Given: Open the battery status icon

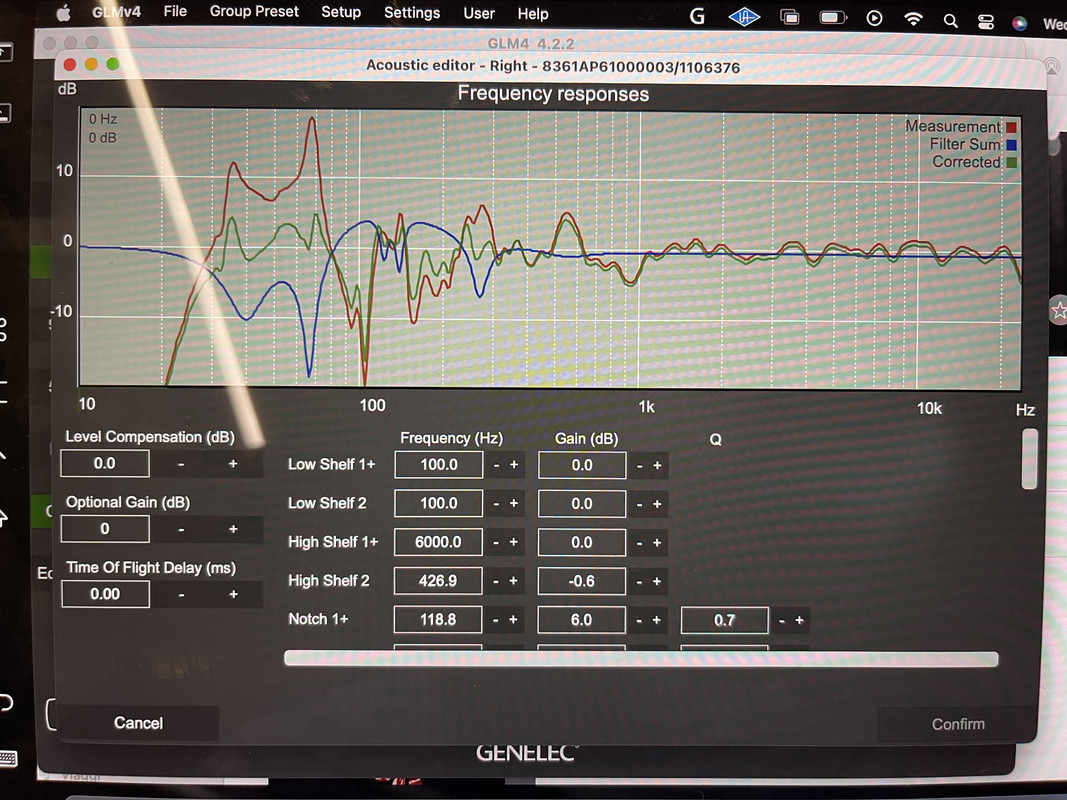Looking at the screenshot, I should [832, 18].
